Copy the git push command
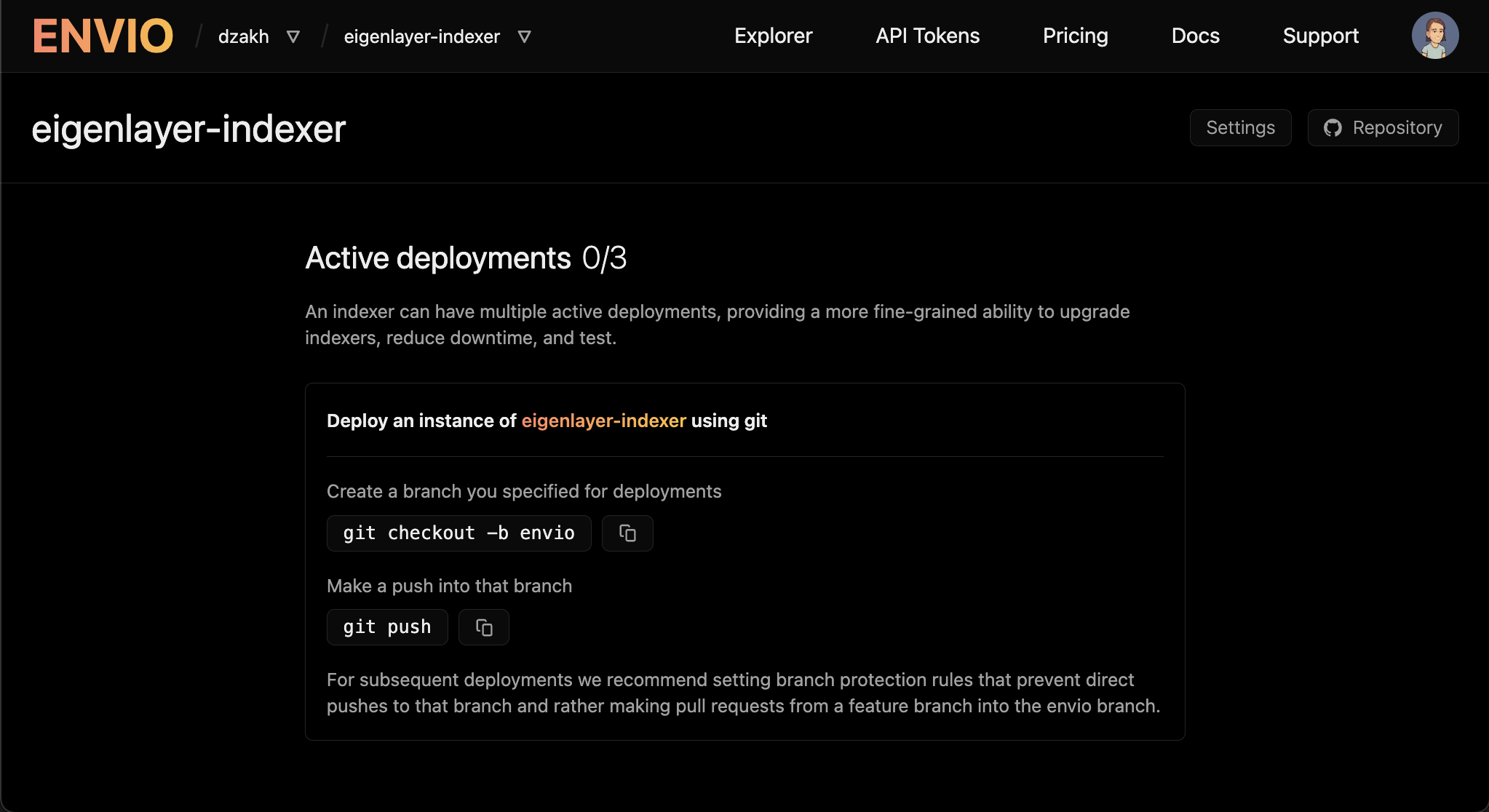This screenshot has width=1489, height=812. click(x=483, y=626)
